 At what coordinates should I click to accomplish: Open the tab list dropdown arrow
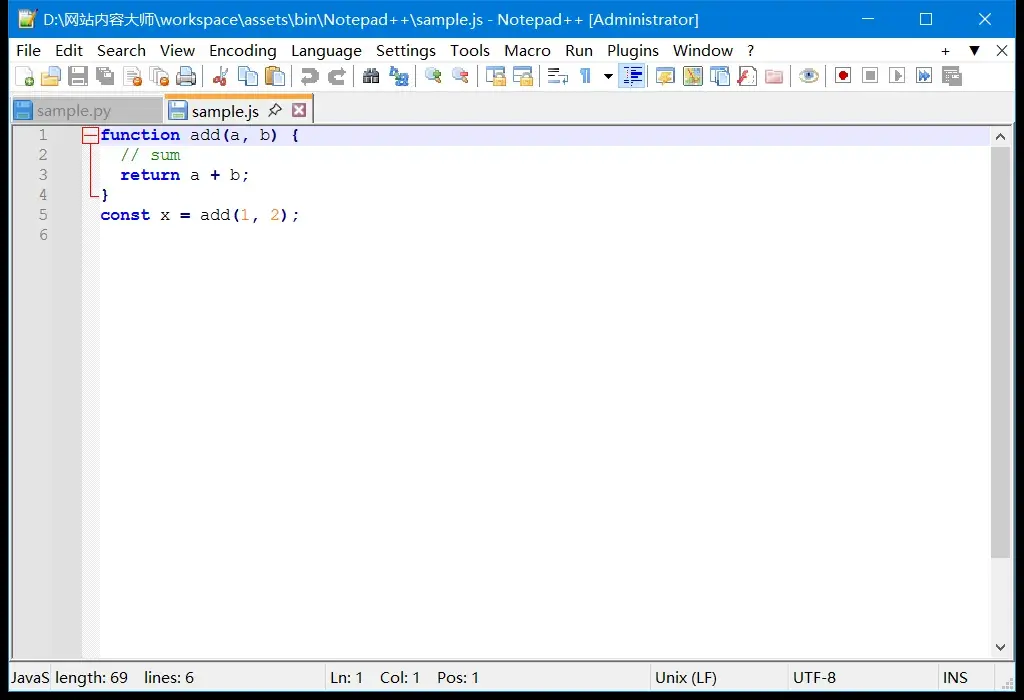pyautogui.click(x=974, y=51)
